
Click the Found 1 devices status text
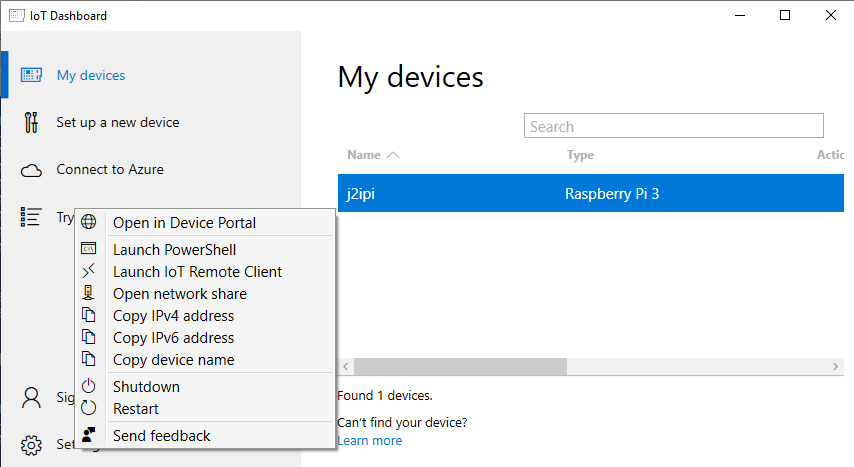(x=385, y=396)
